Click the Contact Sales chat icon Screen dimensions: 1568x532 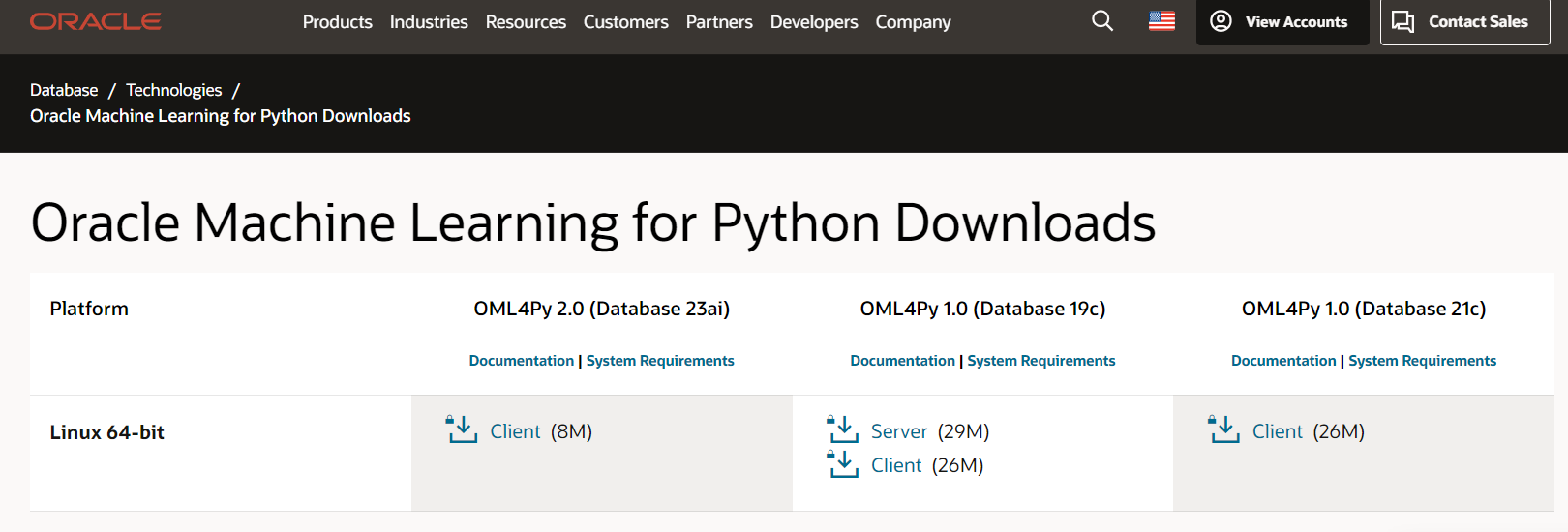[1402, 21]
